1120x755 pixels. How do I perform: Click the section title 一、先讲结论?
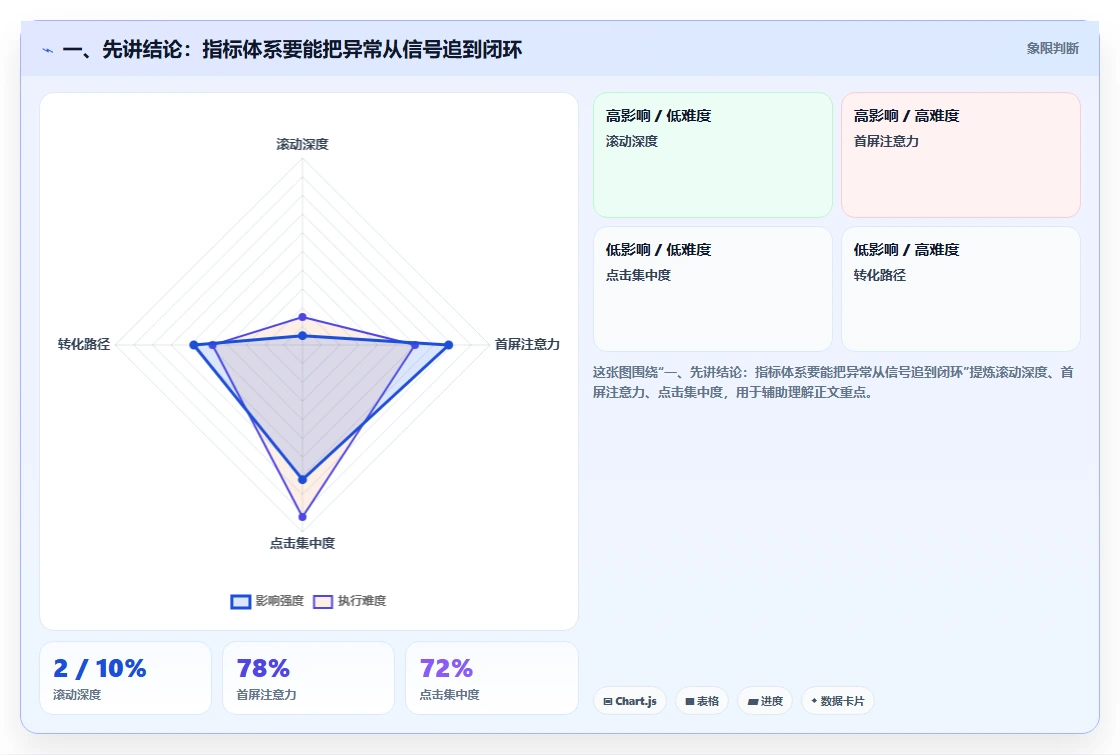(x=292, y=49)
